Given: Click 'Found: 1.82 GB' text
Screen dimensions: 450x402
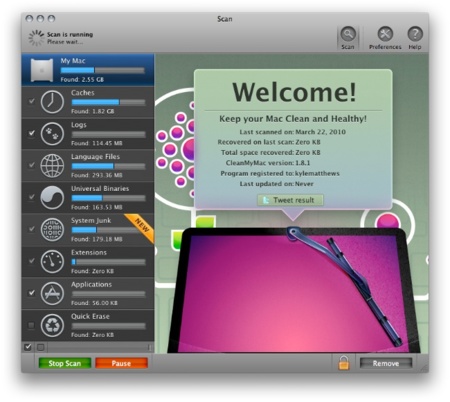Looking at the screenshot, I should pos(93,111).
